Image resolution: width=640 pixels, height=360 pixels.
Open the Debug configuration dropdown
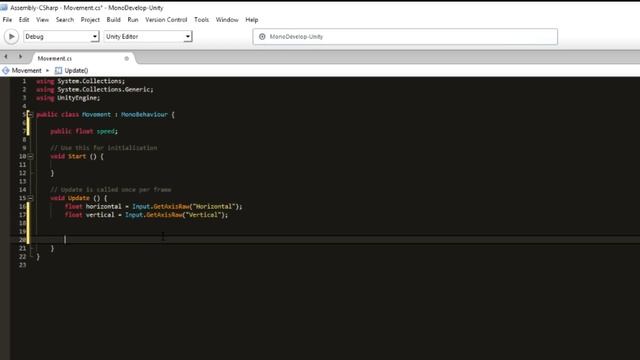(x=61, y=37)
